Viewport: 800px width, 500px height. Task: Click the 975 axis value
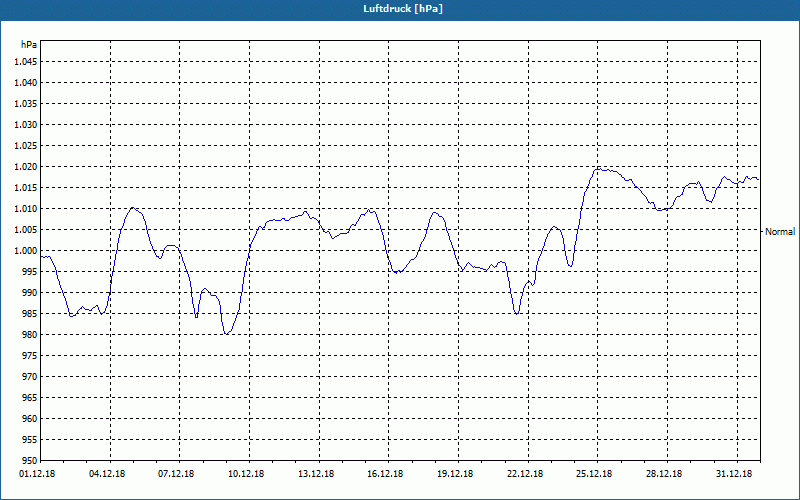coord(30,356)
